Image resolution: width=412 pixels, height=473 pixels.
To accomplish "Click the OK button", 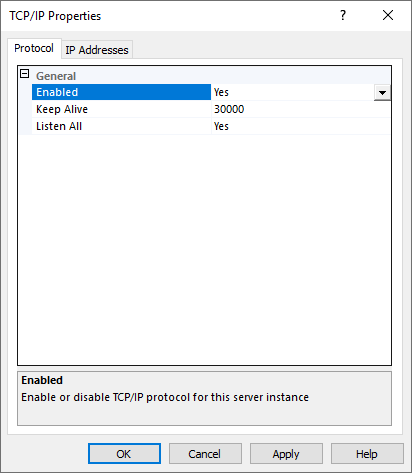I will click(124, 454).
